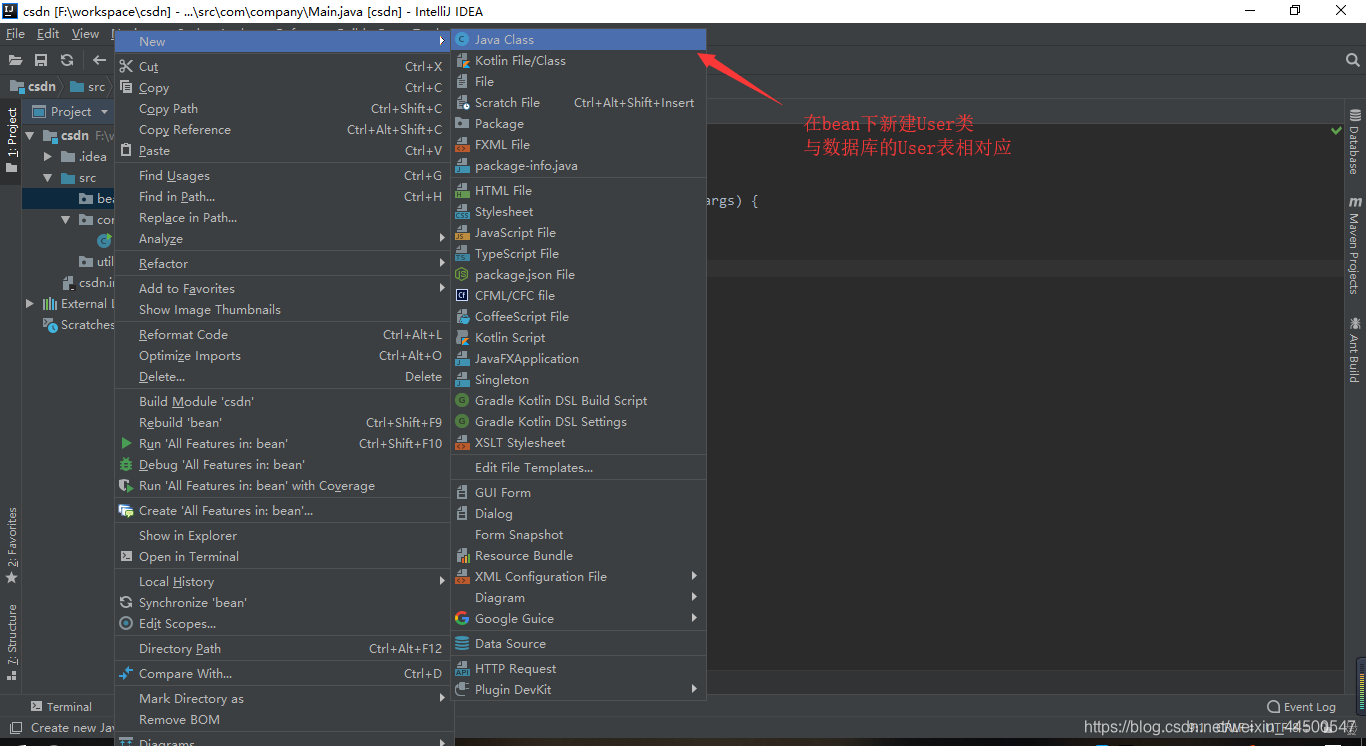The height and width of the screenshot is (746, 1366).
Task: Toggle the 1: Project tool window
Action: click(x=12, y=140)
